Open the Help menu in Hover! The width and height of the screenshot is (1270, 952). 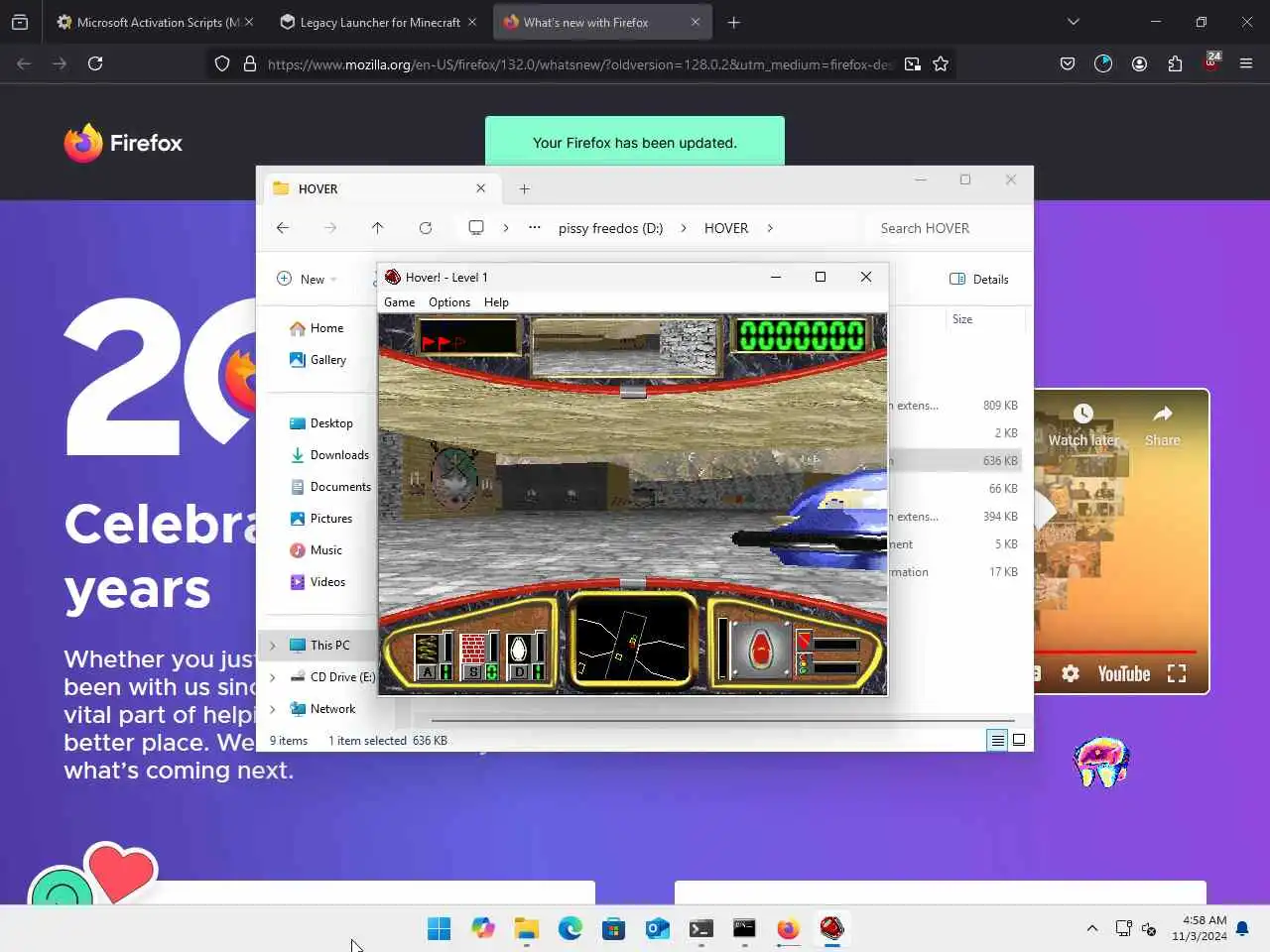496,302
